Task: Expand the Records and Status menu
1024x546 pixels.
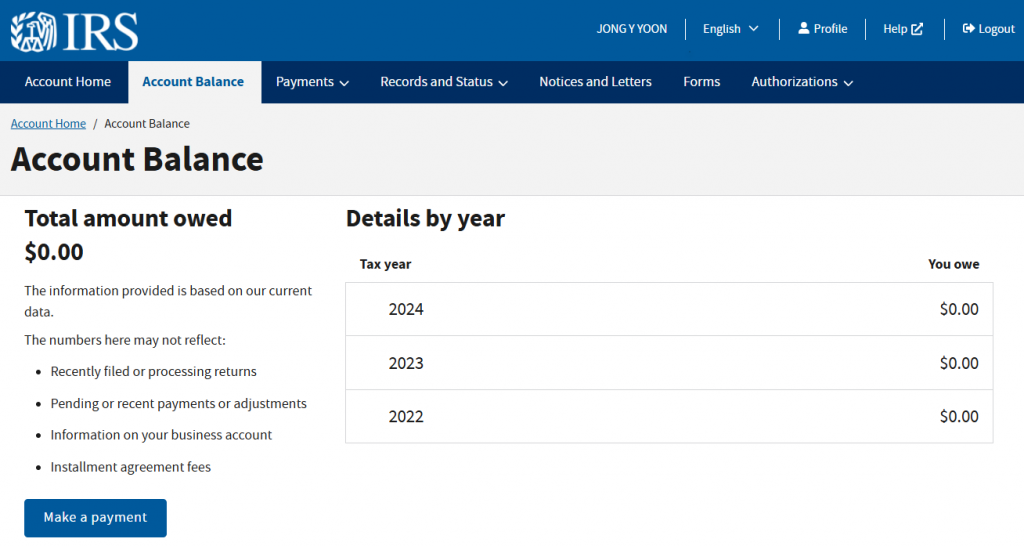Action: [444, 82]
